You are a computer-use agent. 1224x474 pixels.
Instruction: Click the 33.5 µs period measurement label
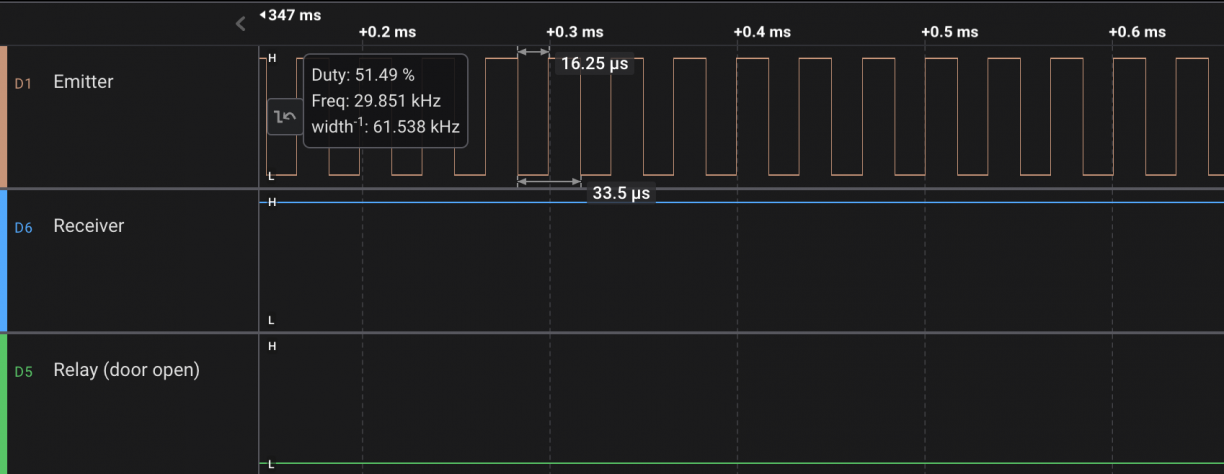pos(622,194)
